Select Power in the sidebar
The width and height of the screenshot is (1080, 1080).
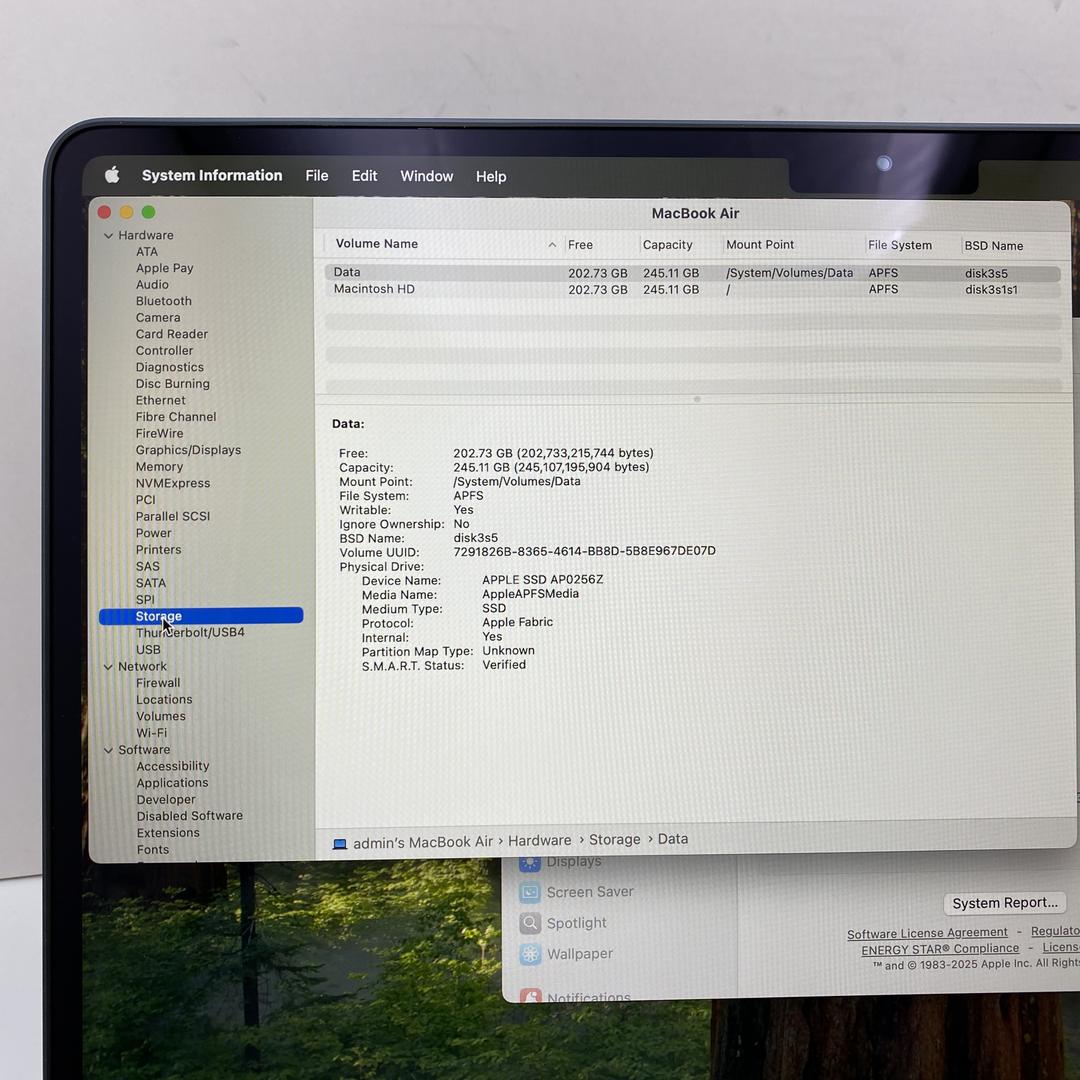coord(154,533)
